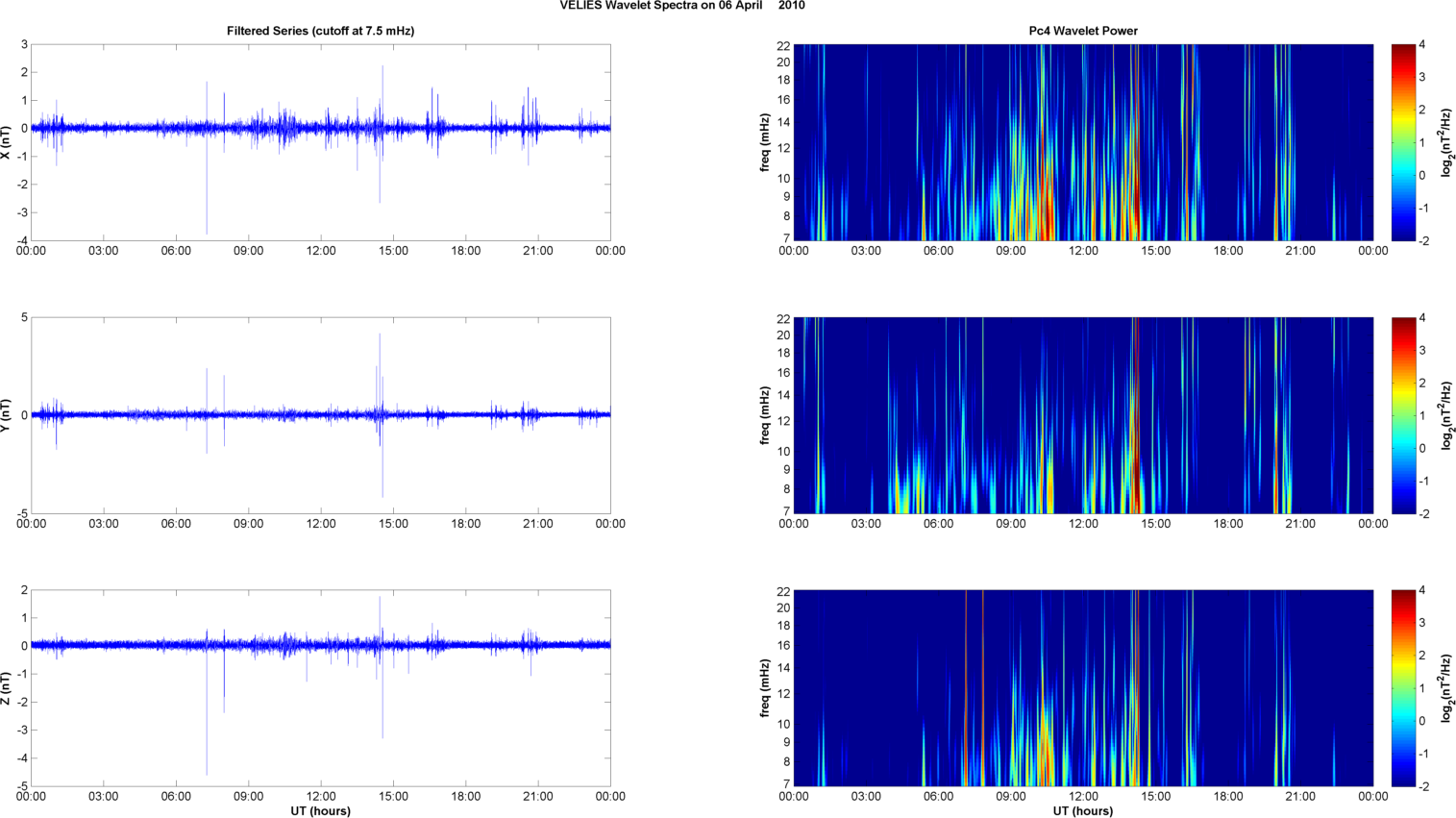
Task: Click the VELIES Wavelet Spectra figure title
Action: (x=682, y=6)
